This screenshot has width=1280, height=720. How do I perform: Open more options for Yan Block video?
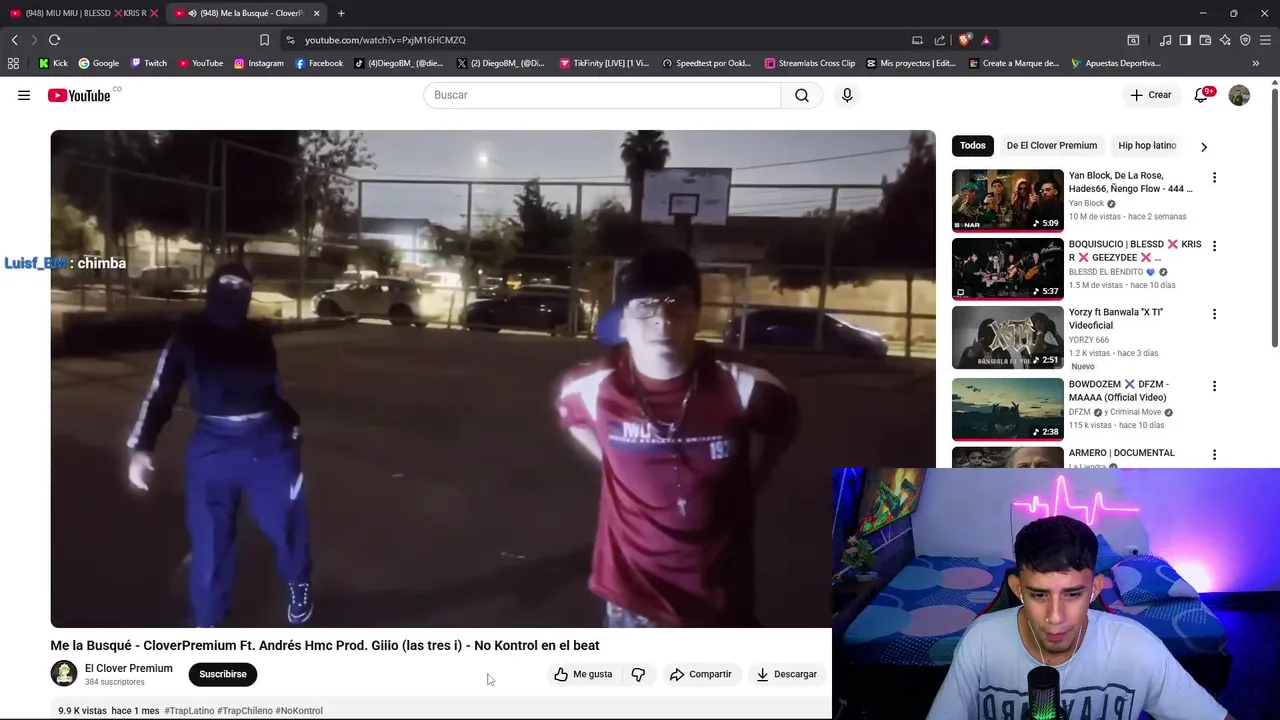[1214, 178]
